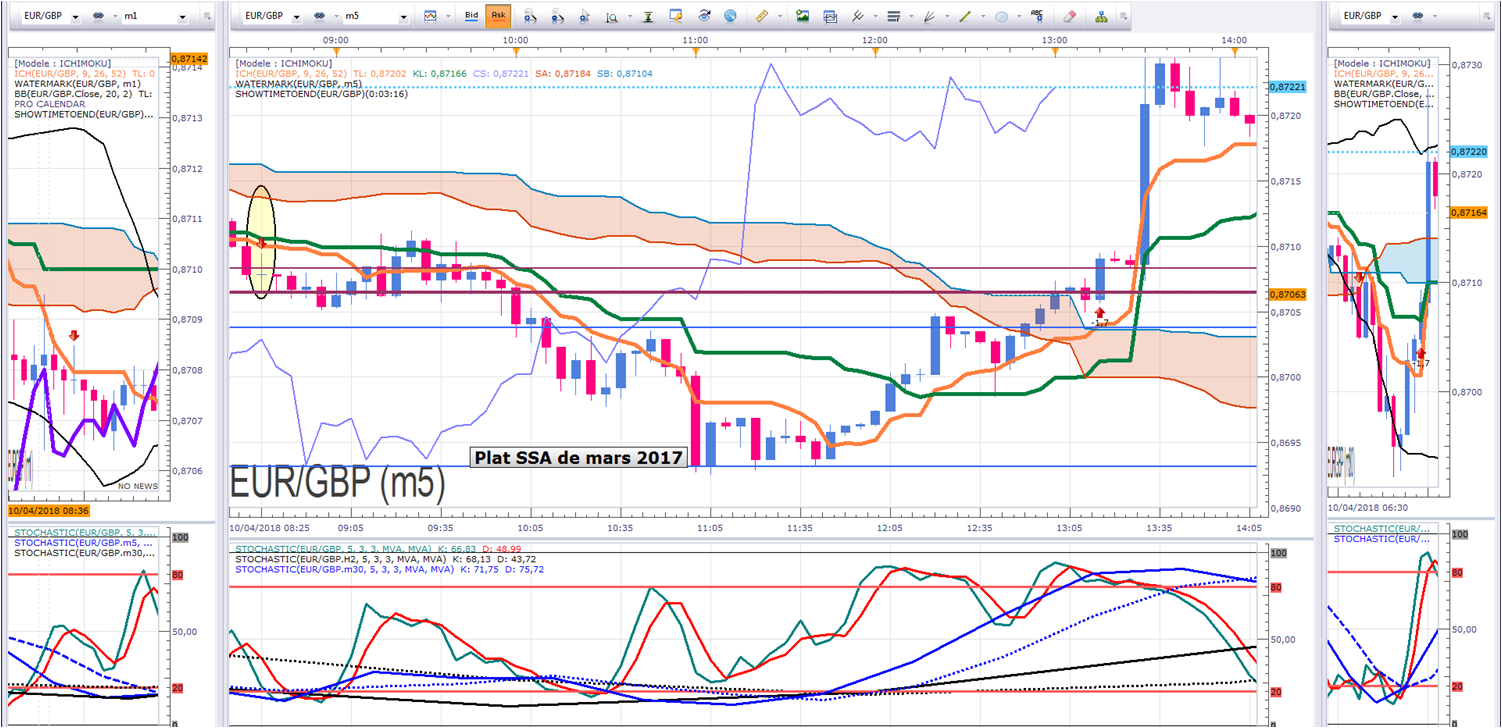Click the orange 09:00 time marker
The height and width of the screenshot is (728, 1502).
tap(337, 51)
